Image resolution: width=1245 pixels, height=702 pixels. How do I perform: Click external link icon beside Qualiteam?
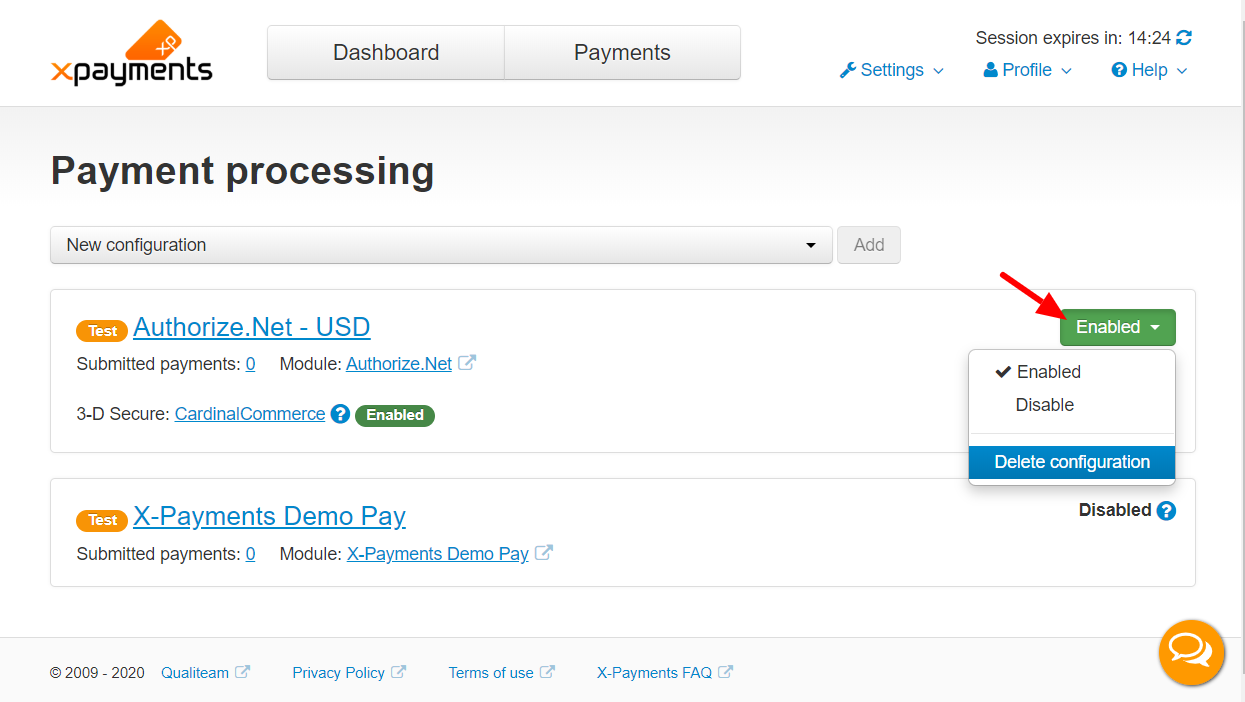242,672
